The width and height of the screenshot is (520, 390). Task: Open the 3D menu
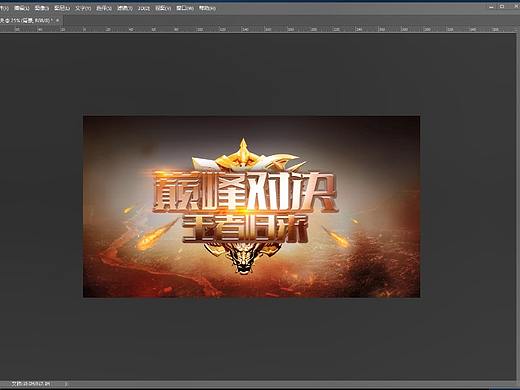144,8
